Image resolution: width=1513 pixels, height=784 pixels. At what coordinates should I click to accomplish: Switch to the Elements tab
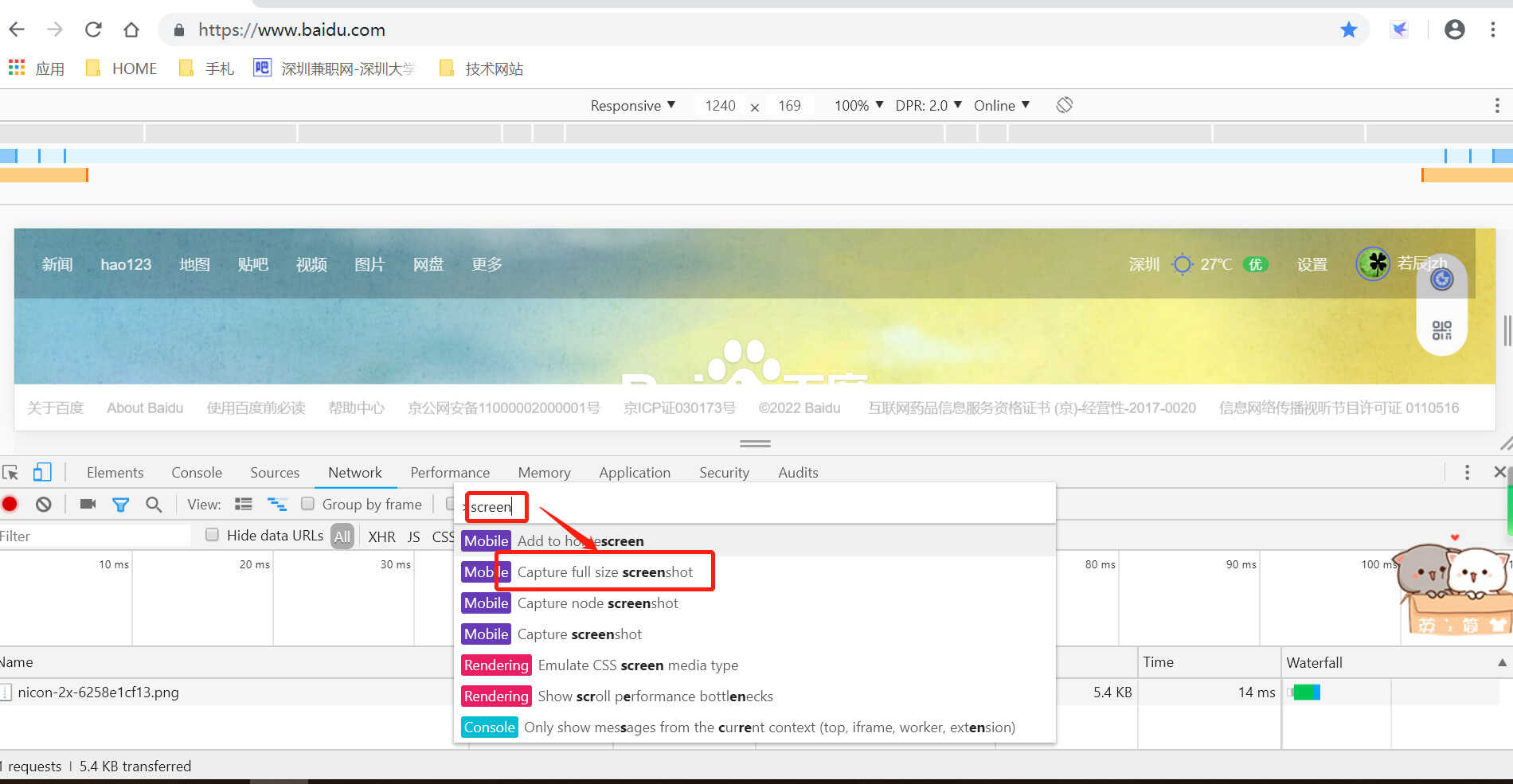[115, 473]
